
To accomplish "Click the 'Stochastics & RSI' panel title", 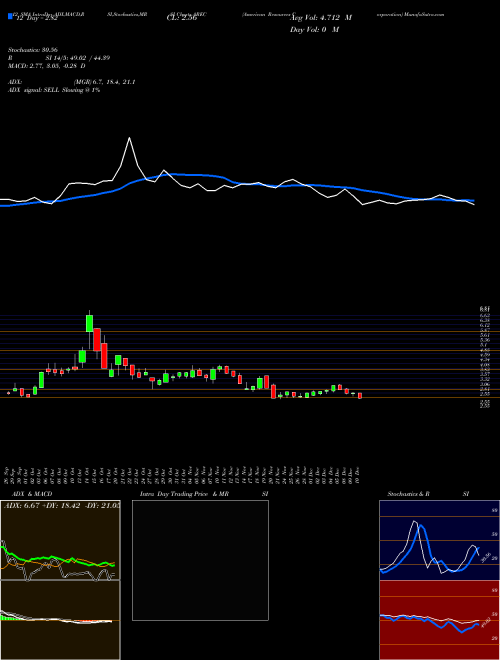I will pos(428,494).
